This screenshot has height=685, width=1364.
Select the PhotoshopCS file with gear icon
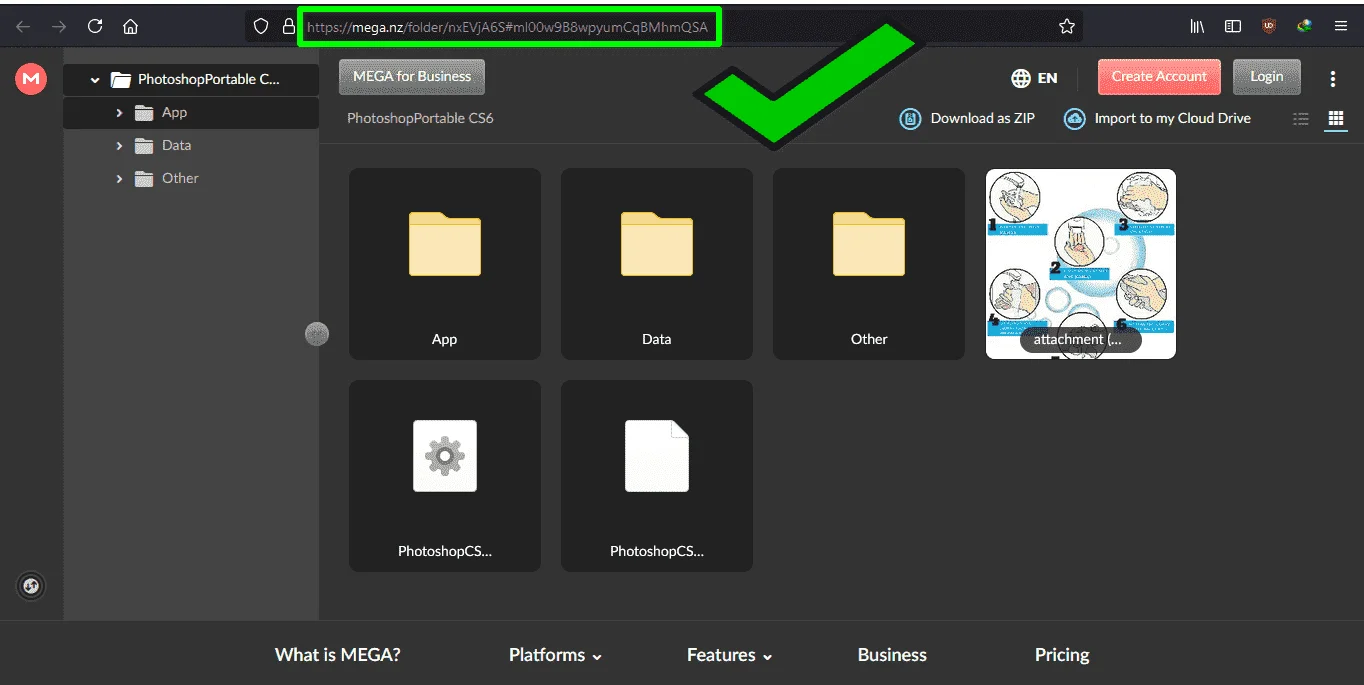point(445,476)
